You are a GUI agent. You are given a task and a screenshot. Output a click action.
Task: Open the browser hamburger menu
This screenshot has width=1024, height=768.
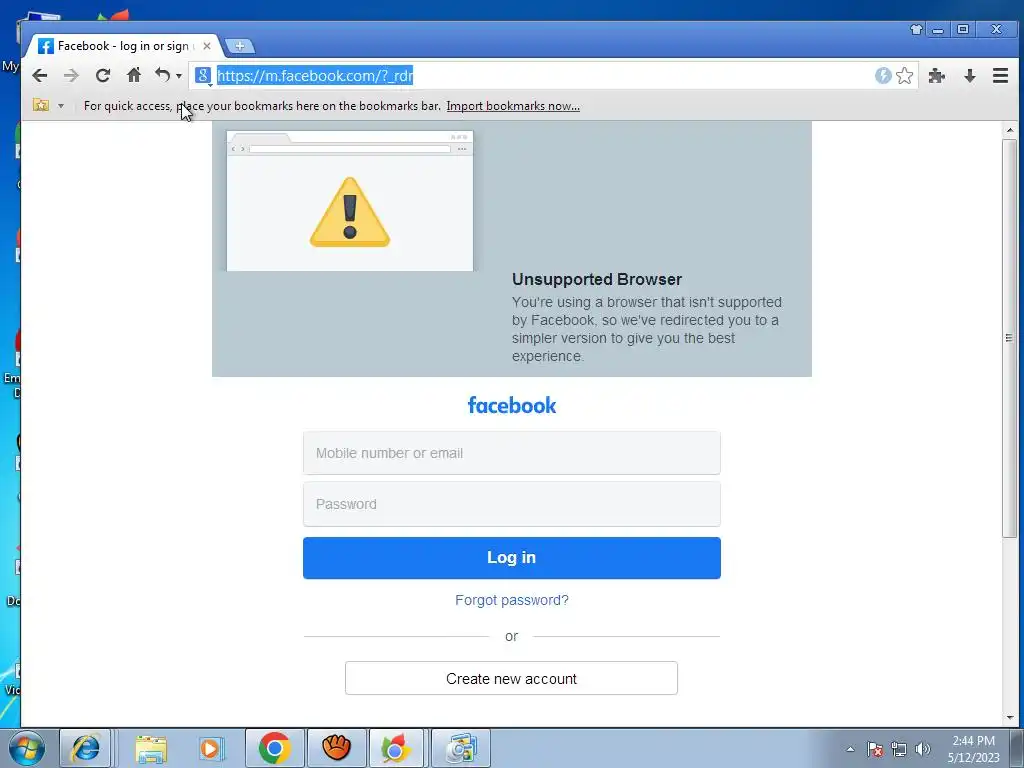(1000, 76)
